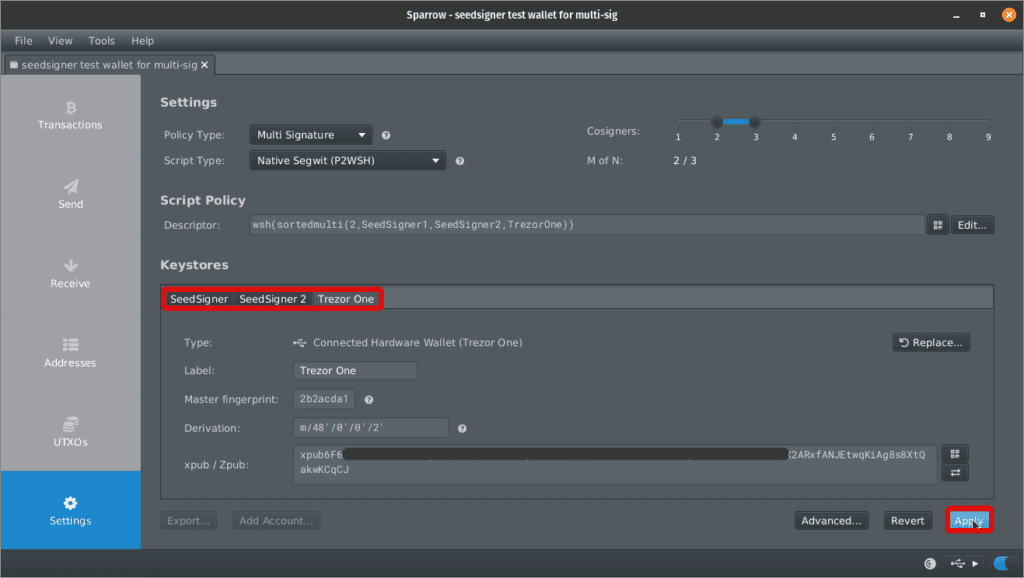Select the Settings section in the sidebar
The image size is (1024, 578).
[71, 510]
